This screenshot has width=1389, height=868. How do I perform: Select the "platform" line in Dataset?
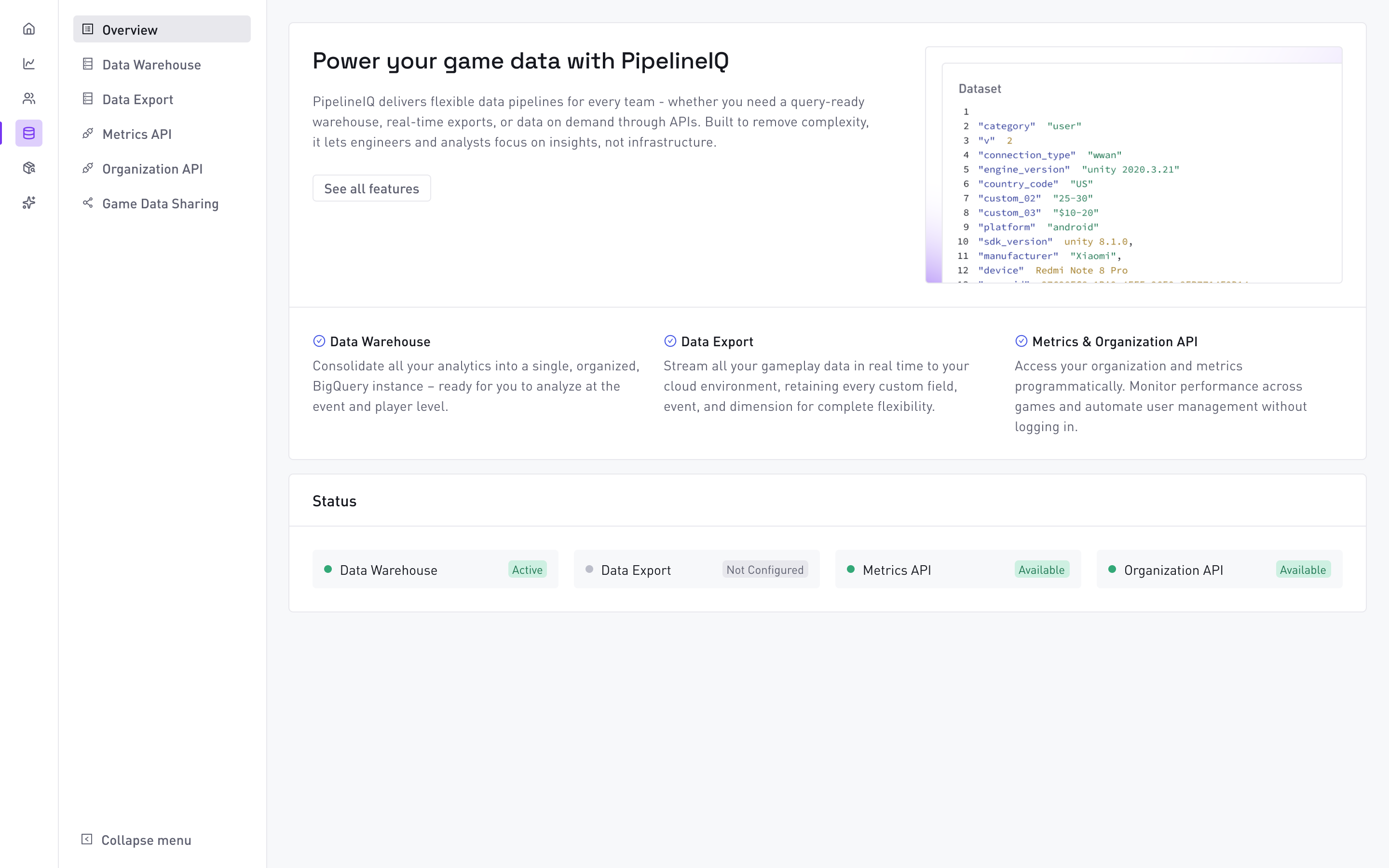[1038, 227]
